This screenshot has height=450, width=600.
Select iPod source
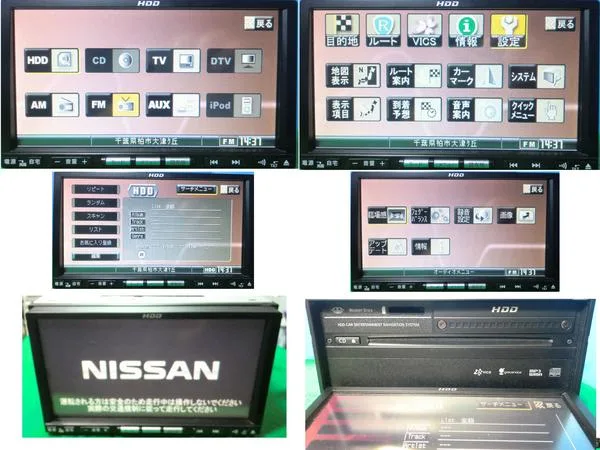tap(234, 105)
